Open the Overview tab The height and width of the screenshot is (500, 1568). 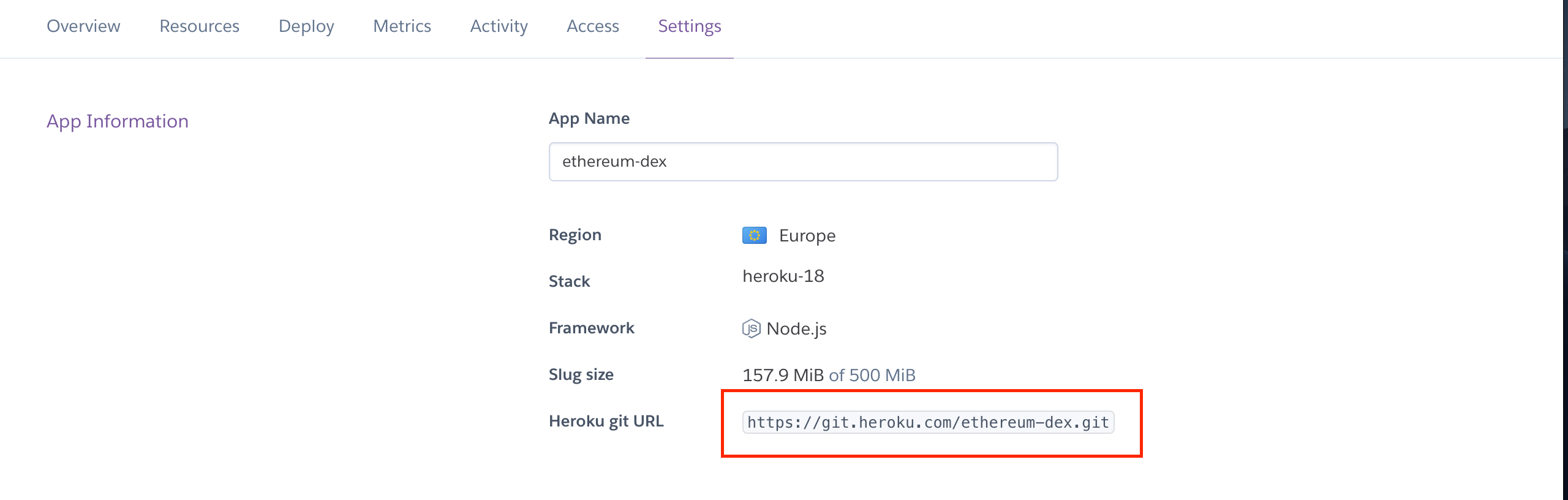click(x=83, y=26)
